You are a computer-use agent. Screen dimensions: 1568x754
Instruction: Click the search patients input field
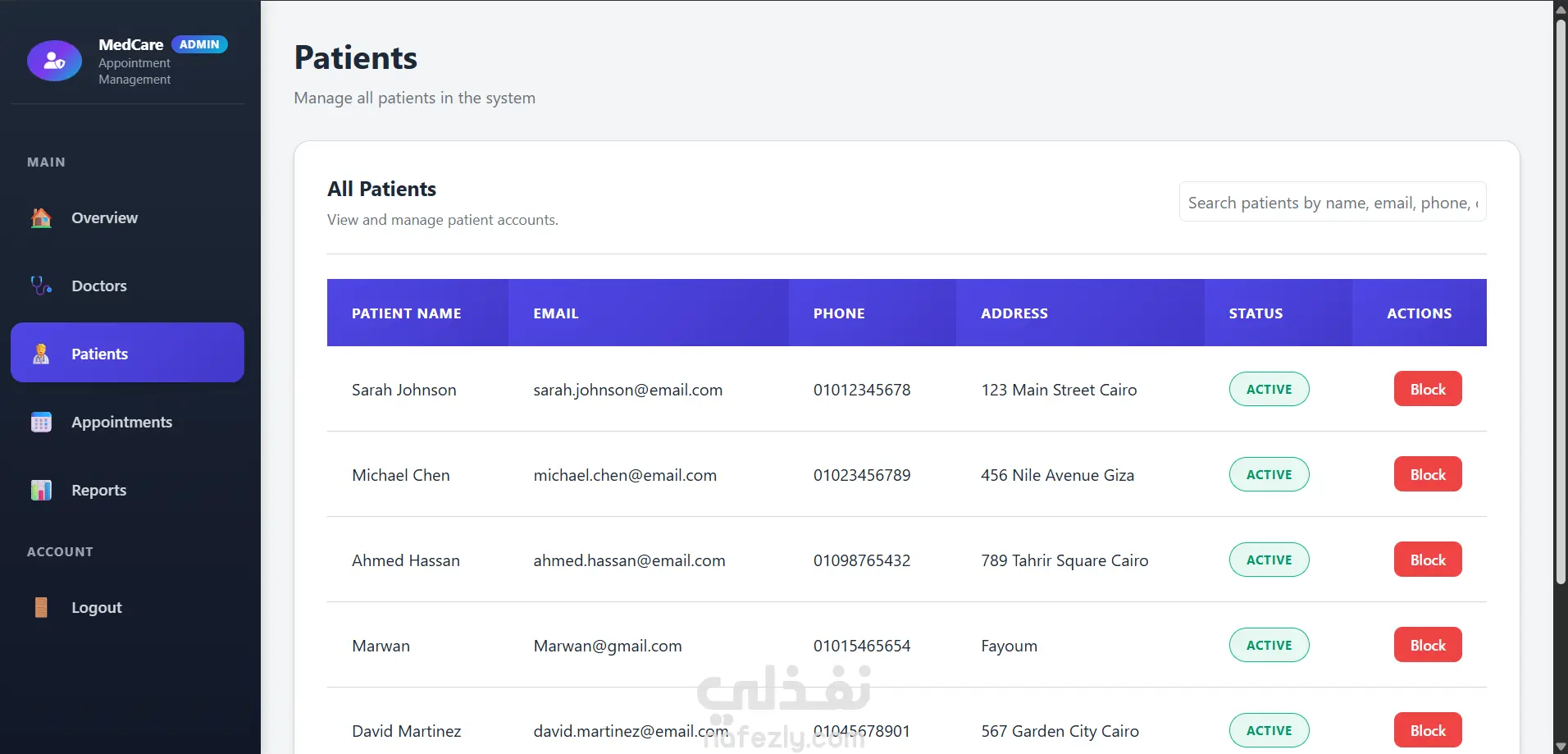pos(1332,203)
